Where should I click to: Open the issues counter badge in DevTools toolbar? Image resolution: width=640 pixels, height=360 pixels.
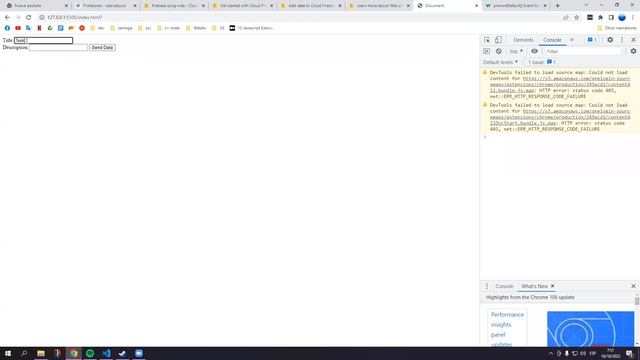(592, 40)
